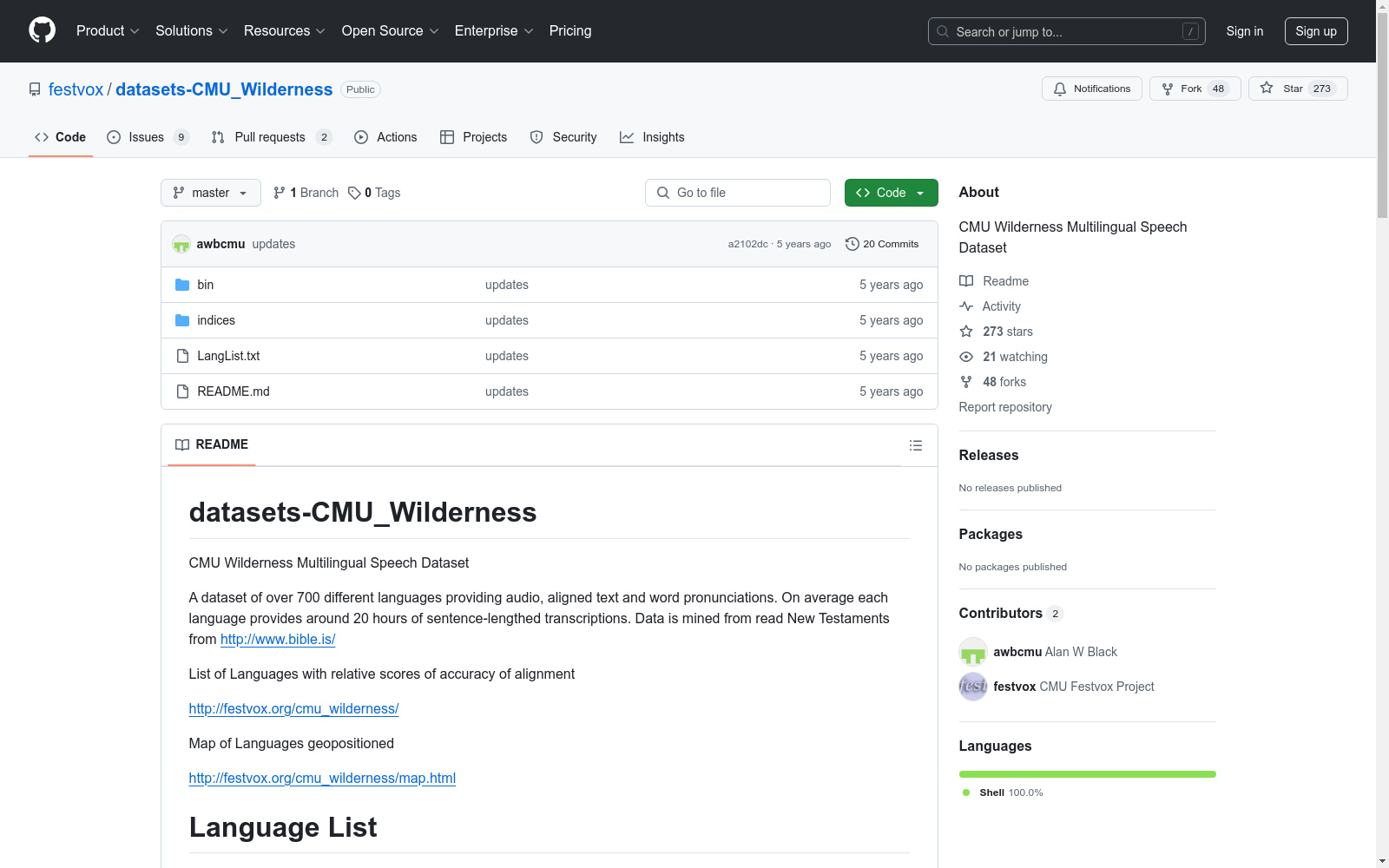Click the Sign in link
Screen dimensions: 1389x868
pos(1244,31)
